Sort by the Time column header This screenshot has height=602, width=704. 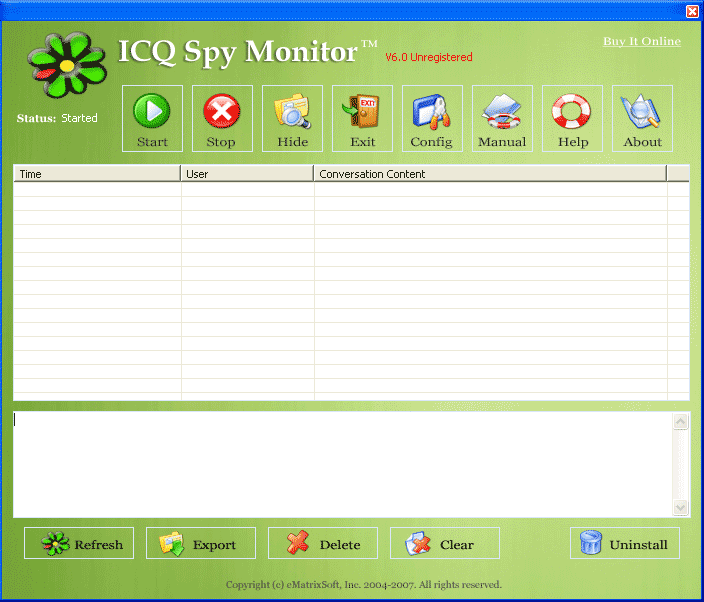97,174
